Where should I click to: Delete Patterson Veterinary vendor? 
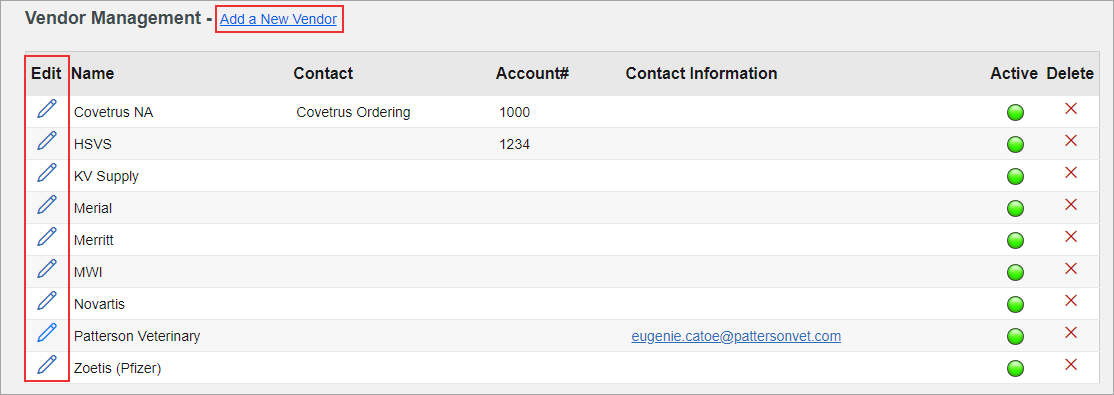pyautogui.click(x=1071, y=332)
